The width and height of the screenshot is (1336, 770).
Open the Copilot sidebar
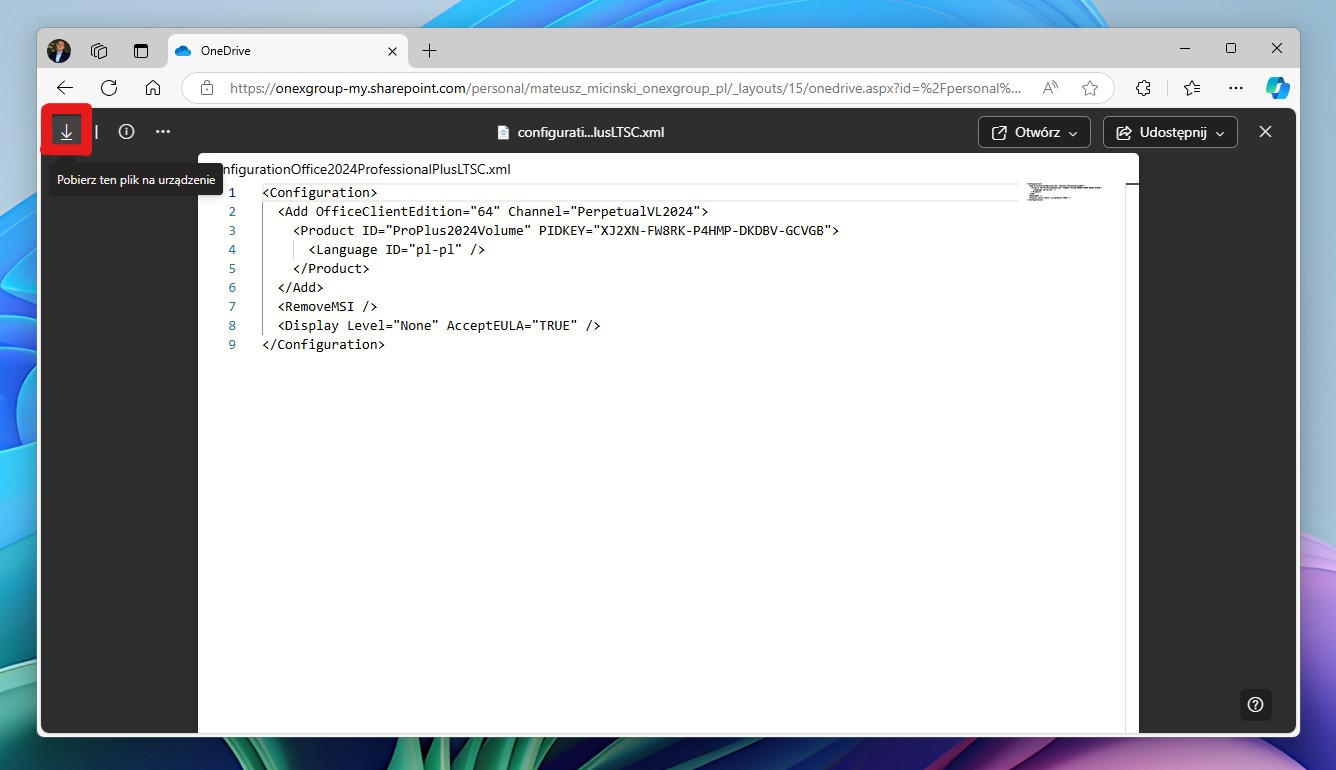click(x=1277, y=88)
